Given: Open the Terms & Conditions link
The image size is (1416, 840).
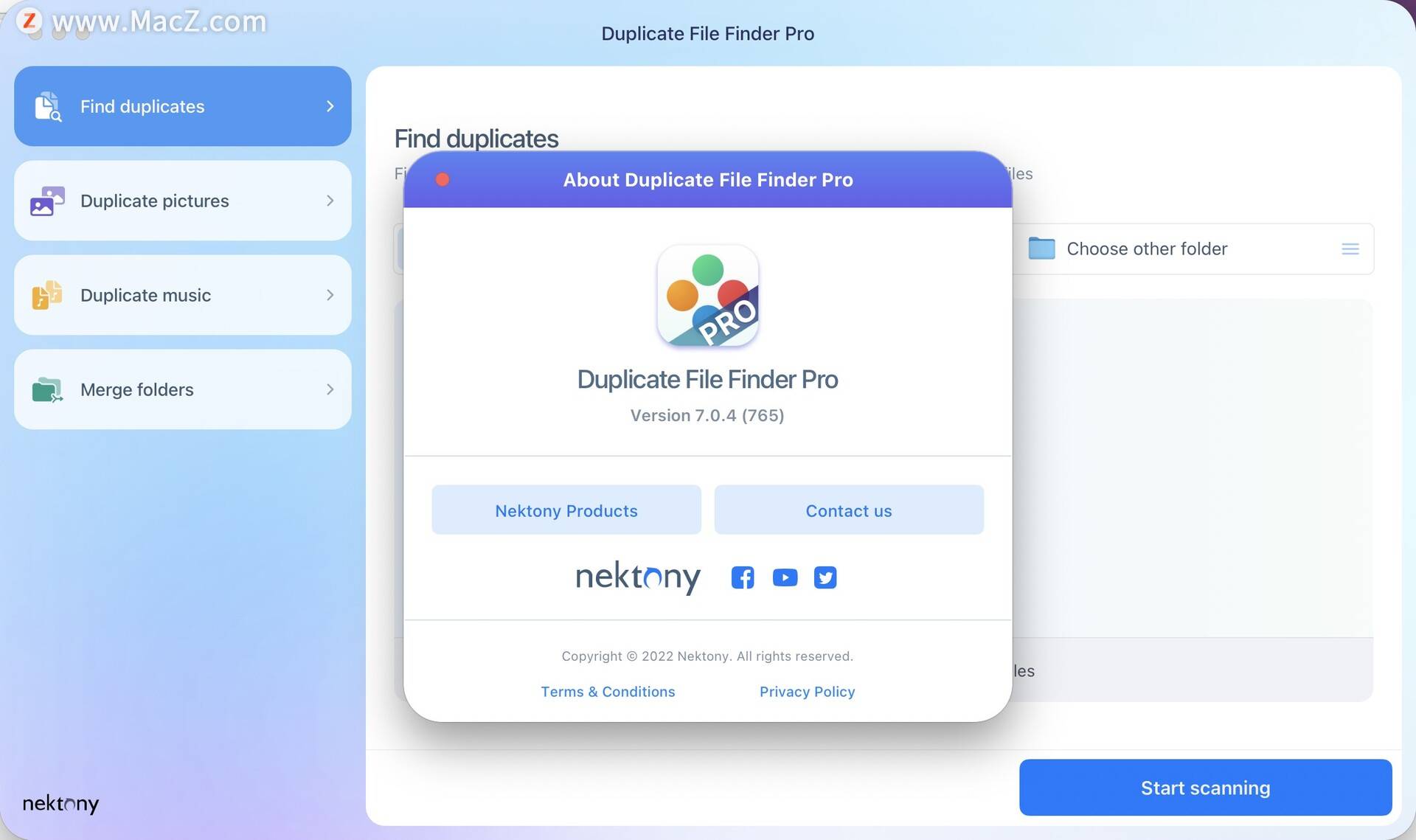Looking at the screenshot, I should point(607,690).
